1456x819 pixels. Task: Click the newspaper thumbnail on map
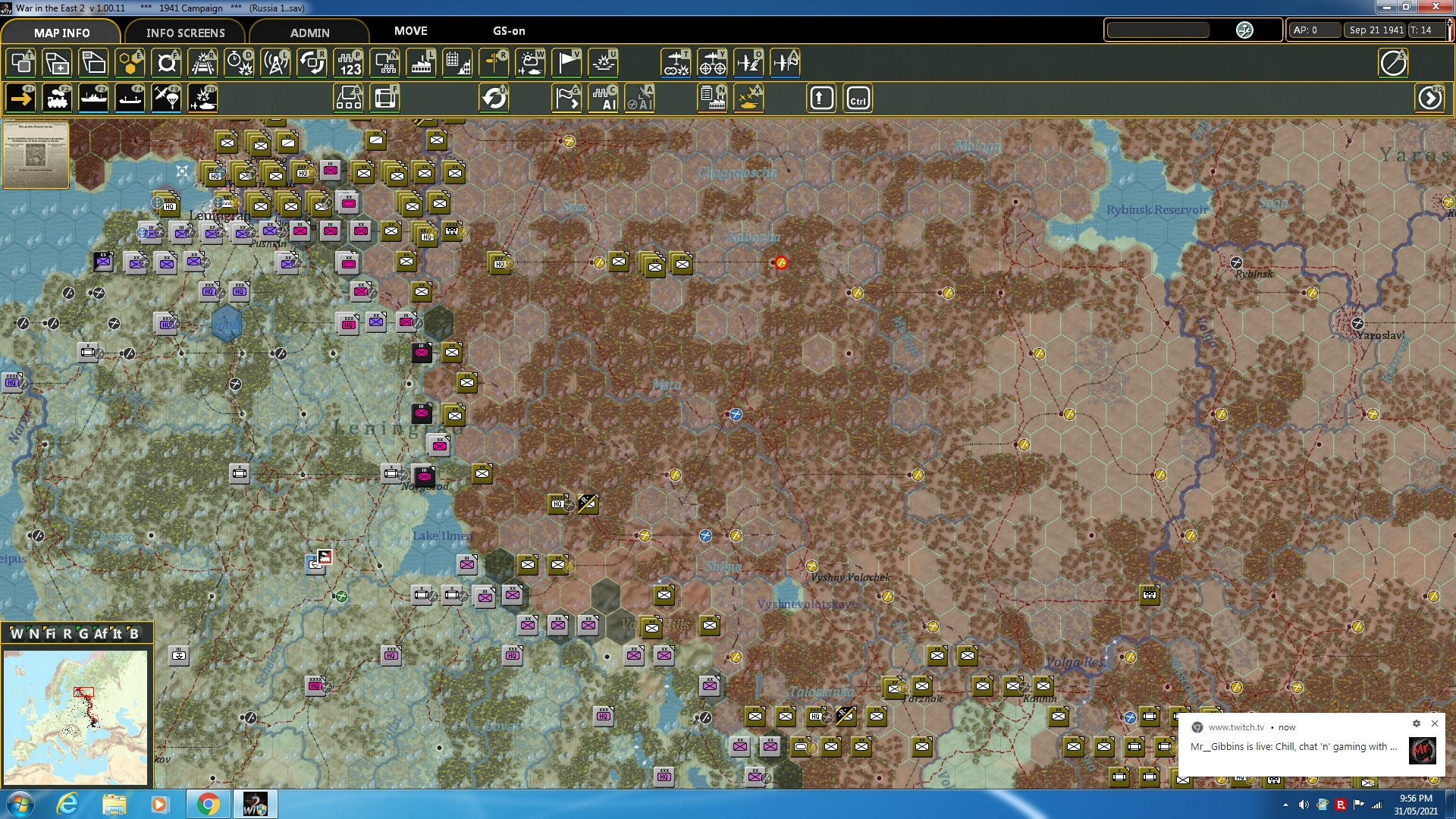point(36,155)
